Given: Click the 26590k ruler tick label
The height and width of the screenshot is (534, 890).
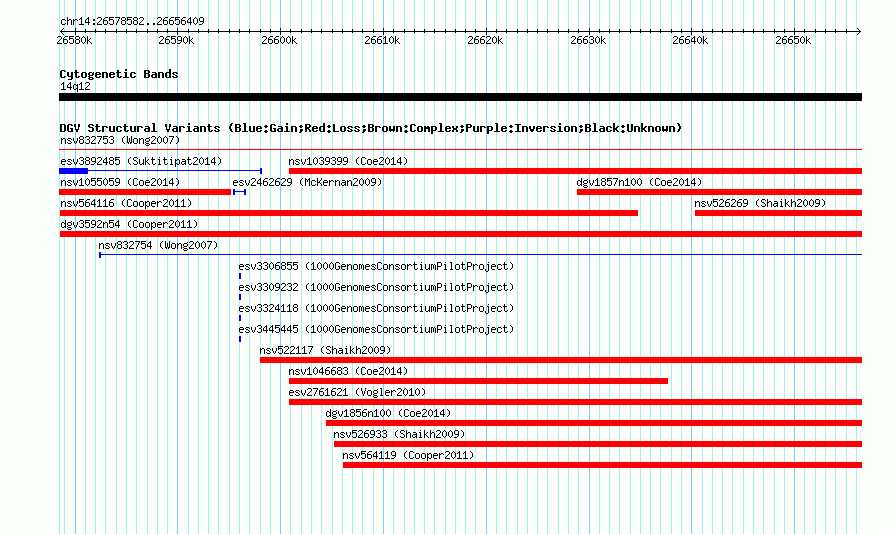Looking at the screenshot, I should (177, 40).
